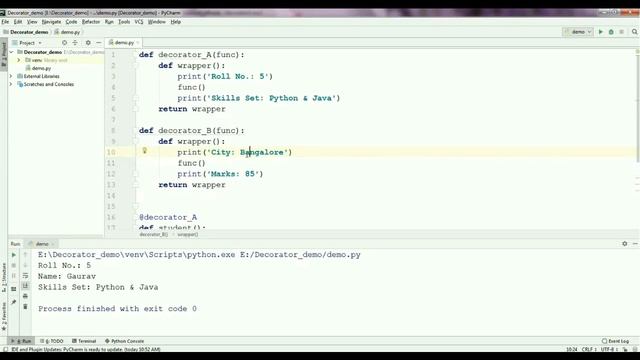Collapse the Decorator_demo root folder
This screenshot has height=360, width=640.
point(11,52)
